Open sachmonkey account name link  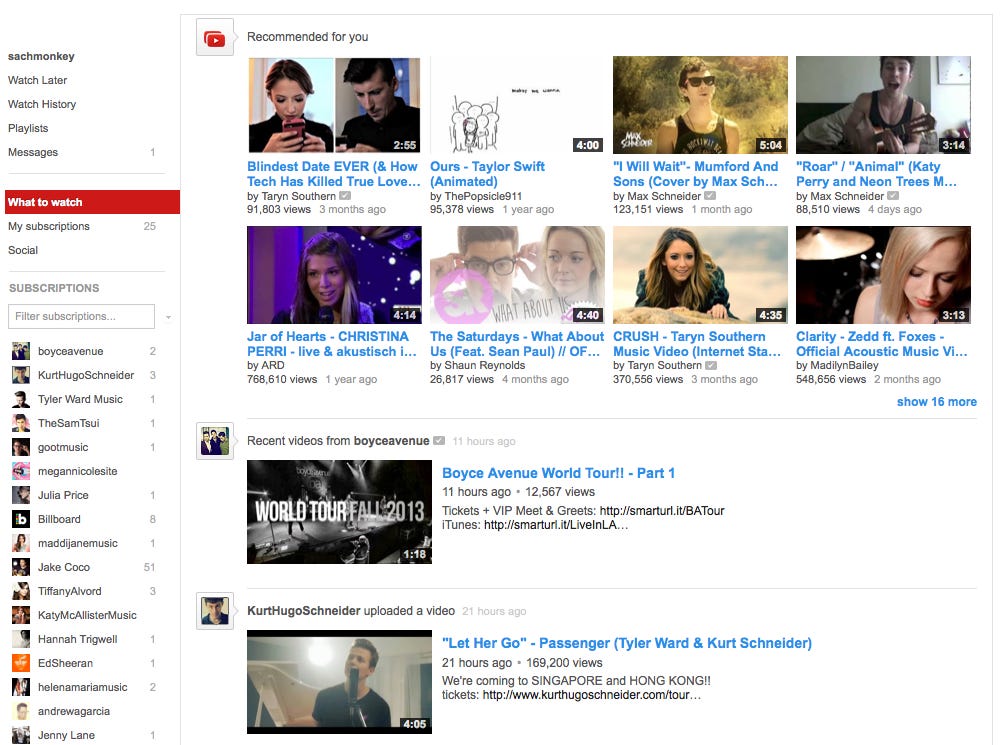[x=41, y=56]
